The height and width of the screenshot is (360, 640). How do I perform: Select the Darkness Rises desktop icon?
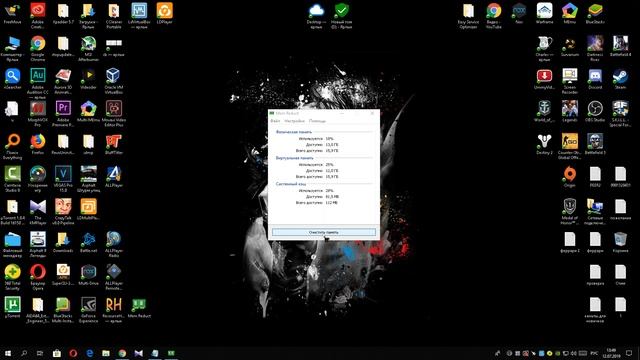pos(595,48)
